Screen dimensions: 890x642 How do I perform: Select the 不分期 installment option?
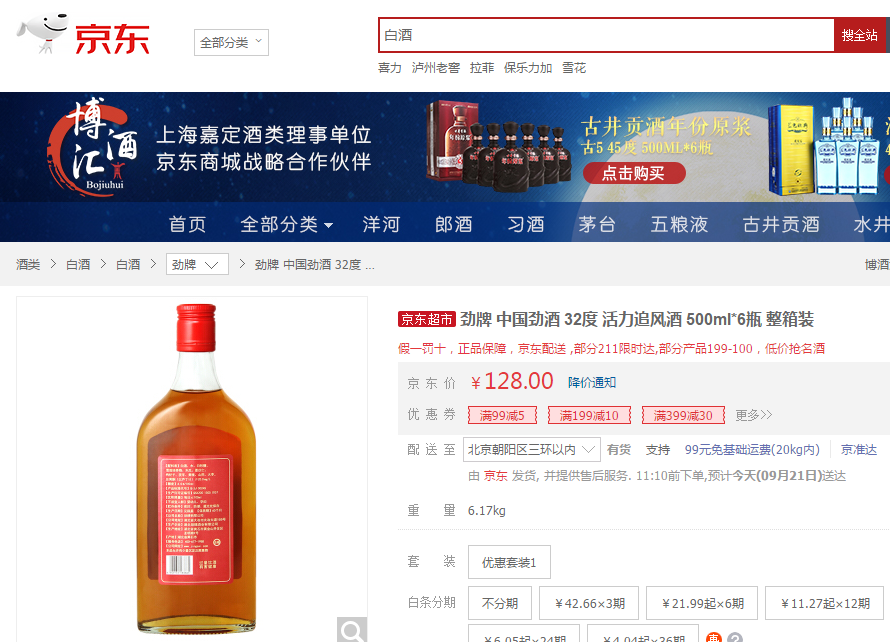click(499, 603)
